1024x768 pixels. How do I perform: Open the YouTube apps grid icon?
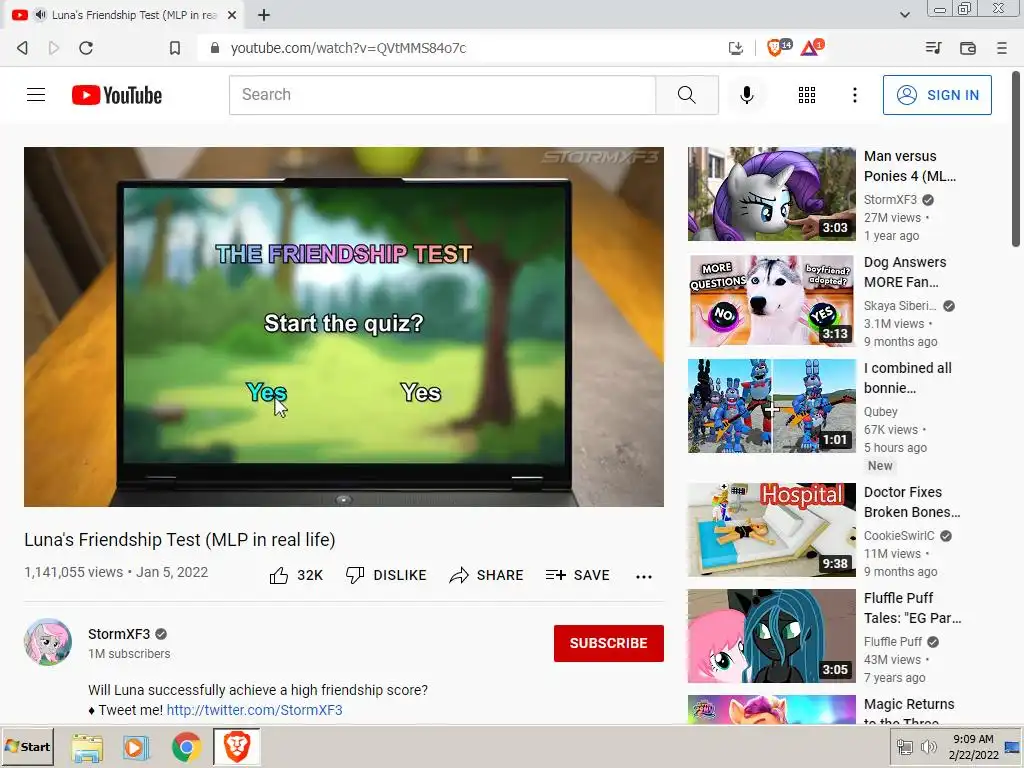pyautogui.click(x=807, y=95)
